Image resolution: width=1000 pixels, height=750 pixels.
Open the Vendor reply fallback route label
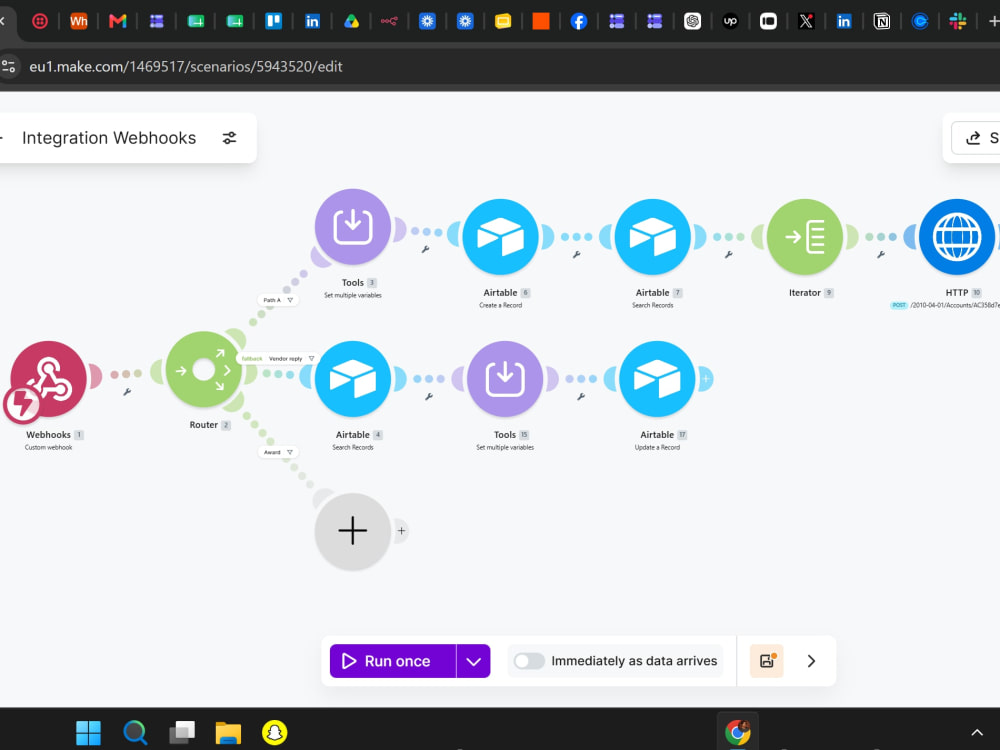278,358
